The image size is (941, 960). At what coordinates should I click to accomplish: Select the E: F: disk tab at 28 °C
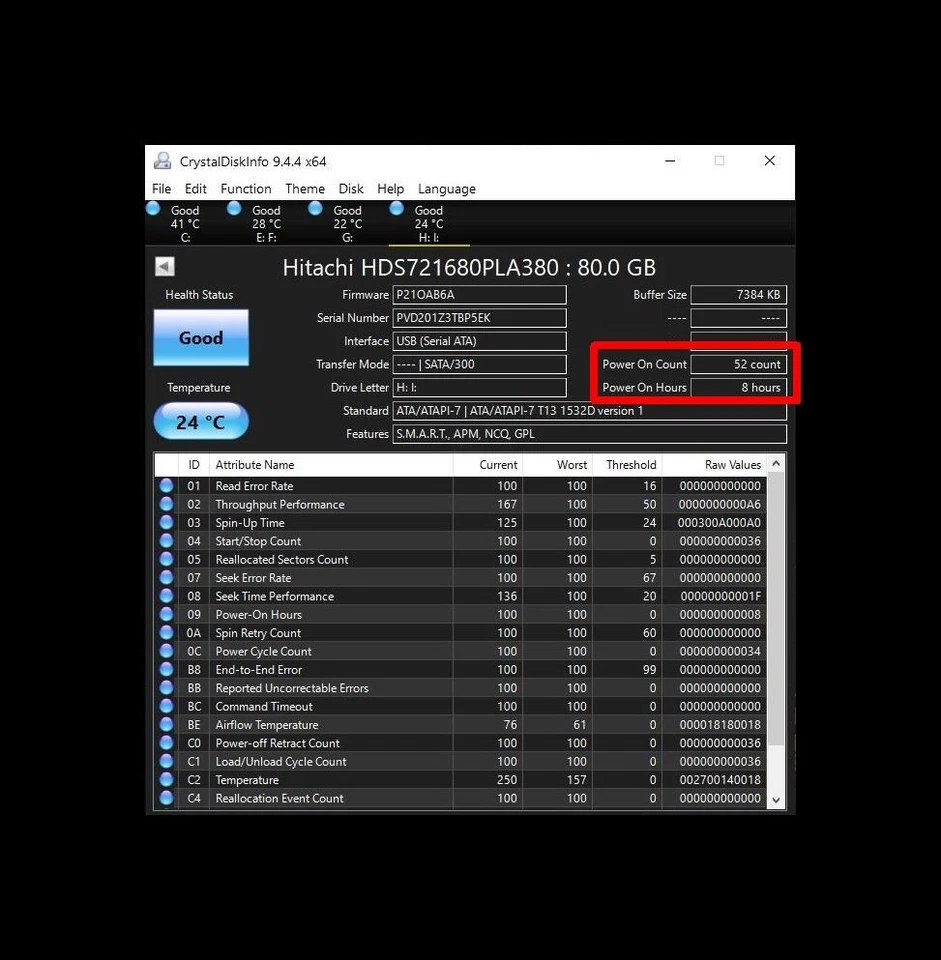point(266,223)
